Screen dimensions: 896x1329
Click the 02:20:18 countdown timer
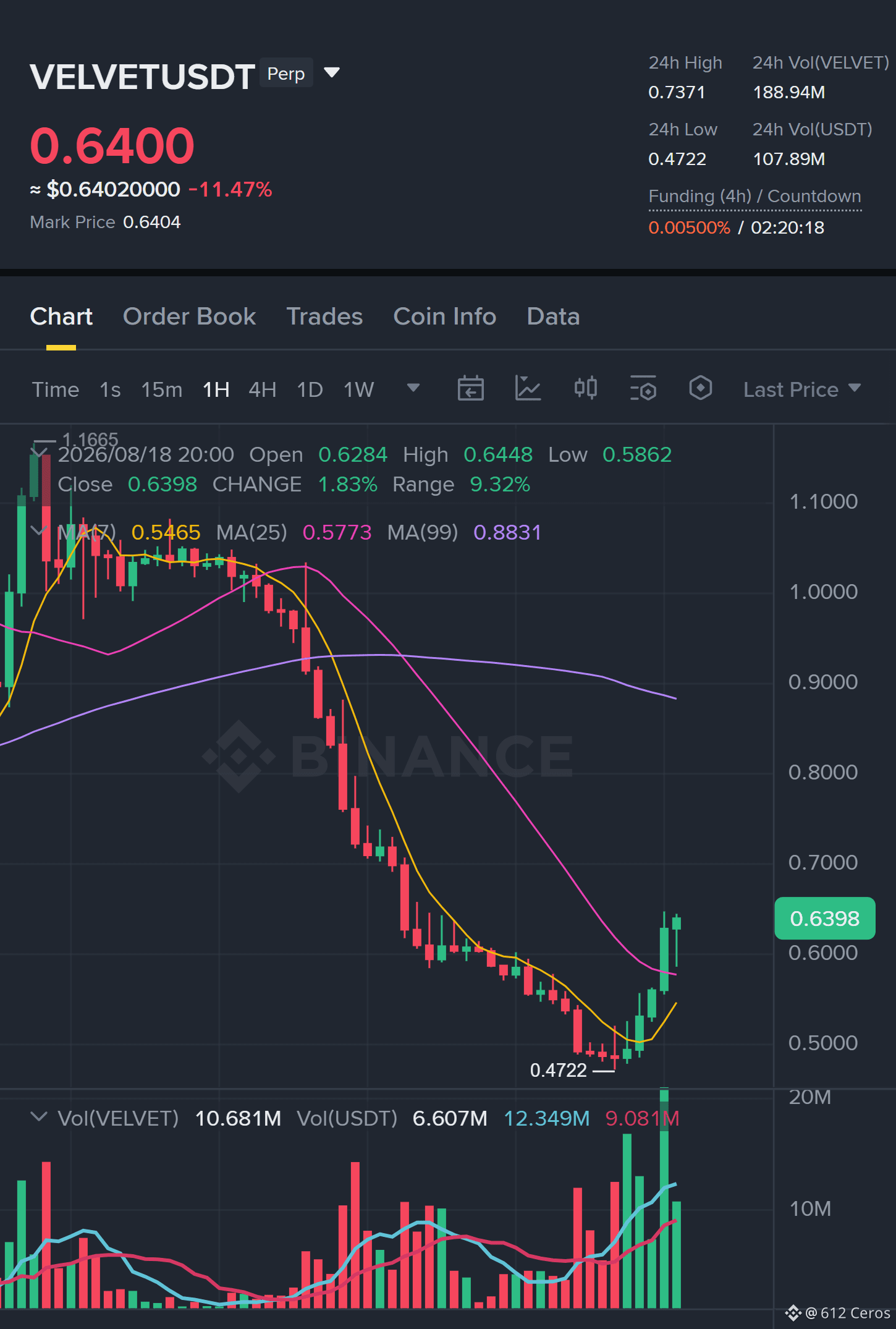pyautogui.click(x=788, y=227)
